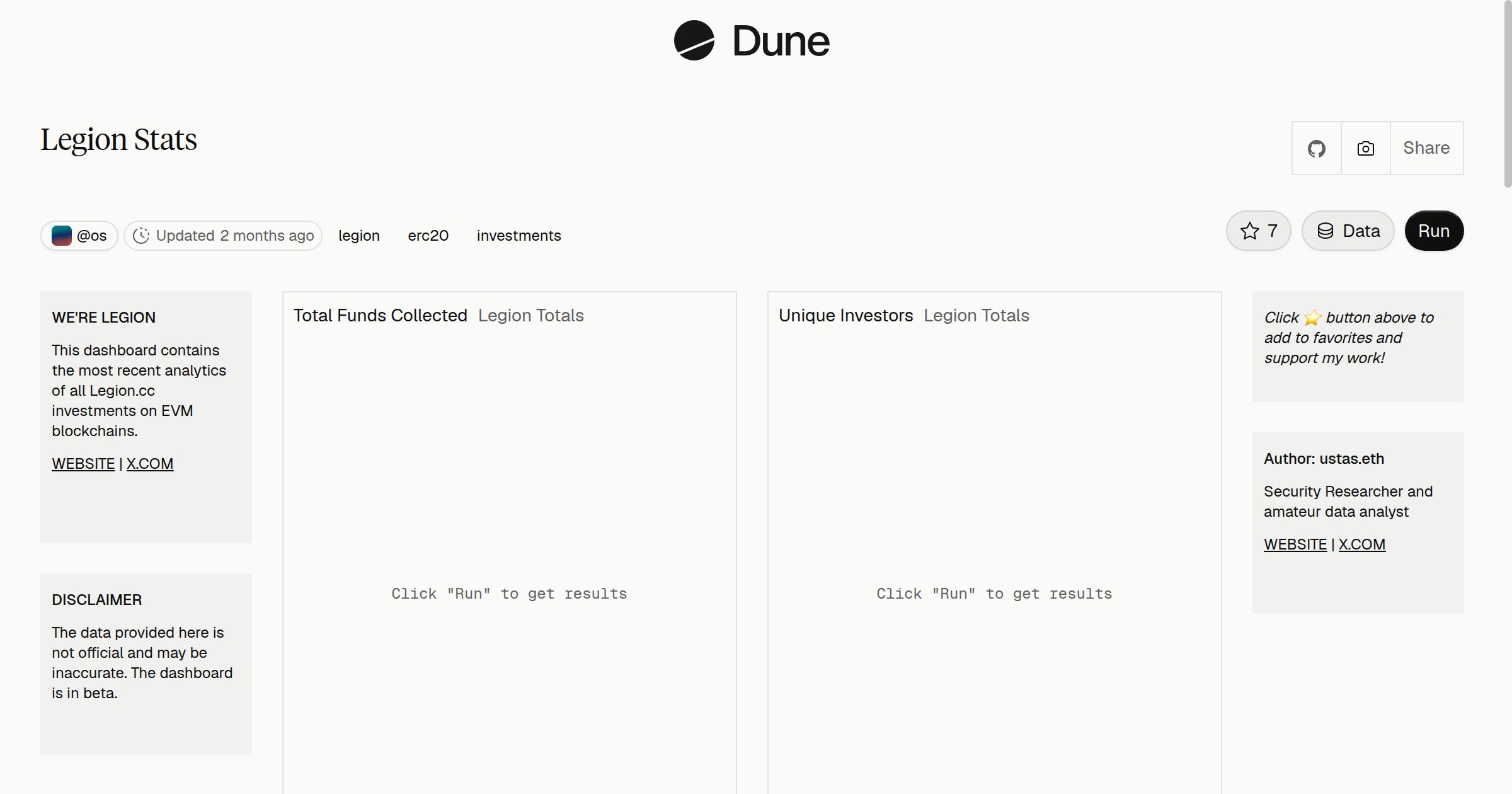Click Legion Totals beside Total Funds Collected
1512x794 pixels.
click(x=531, y=315)
